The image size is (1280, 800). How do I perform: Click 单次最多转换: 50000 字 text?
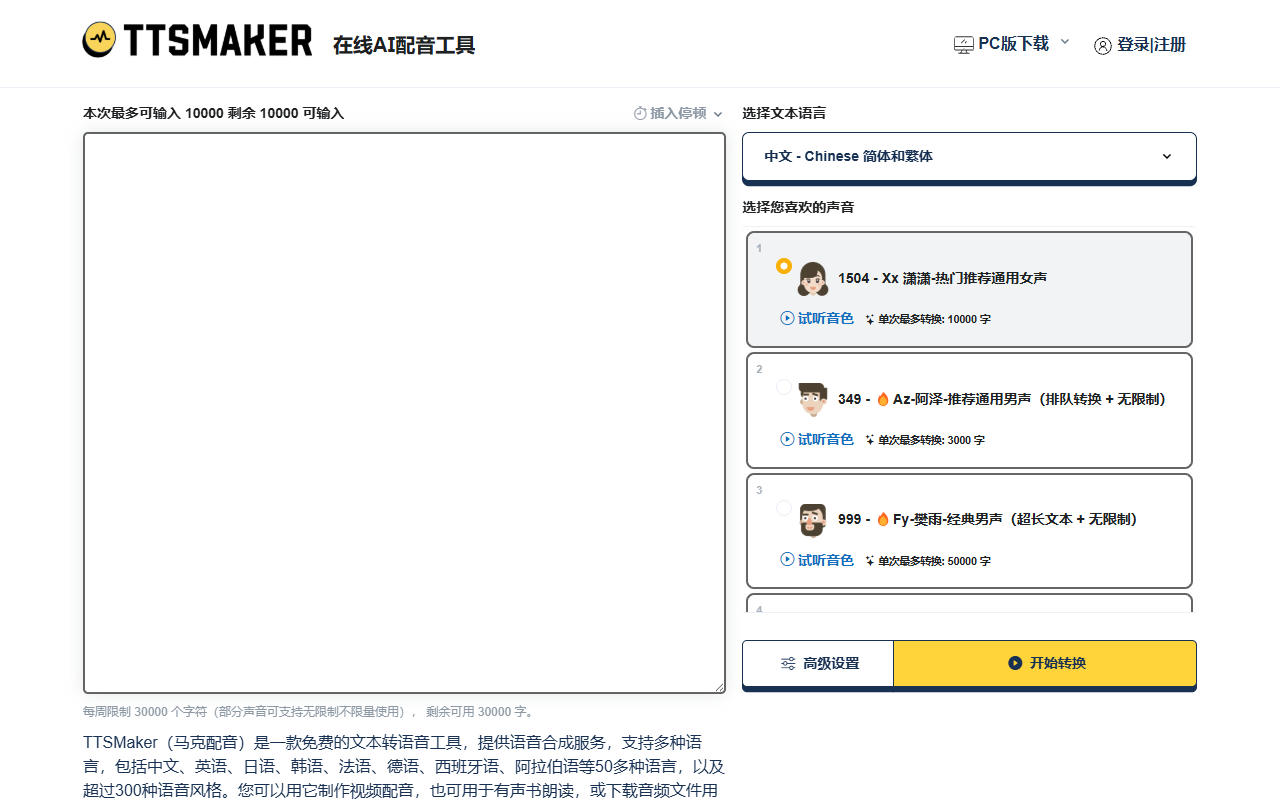pos(935,561)
